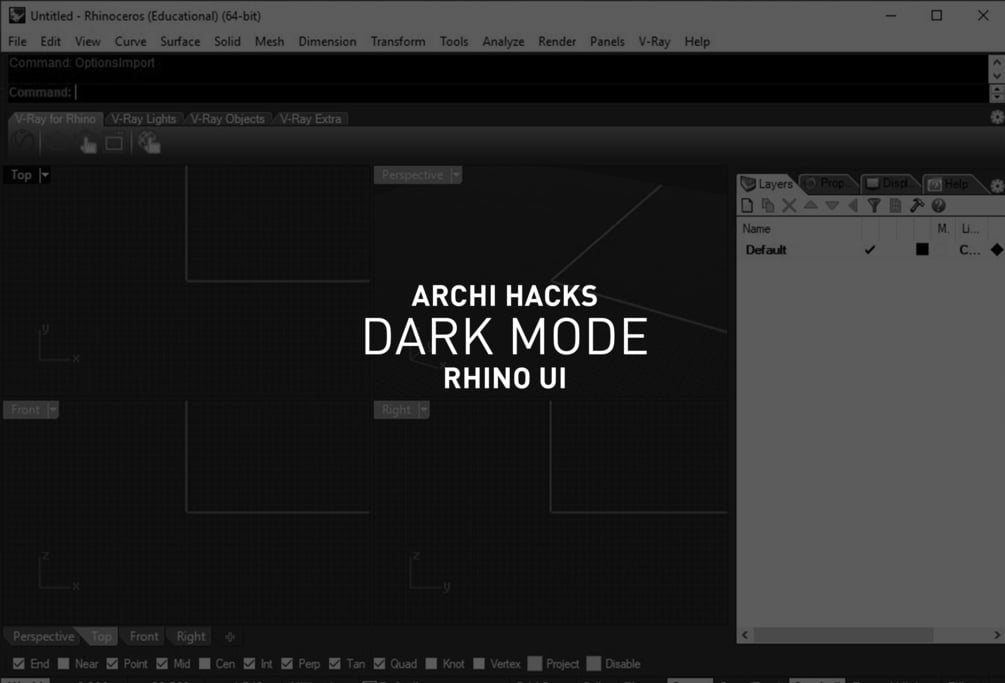This screenshot has width=1005, height=683.
Task: Switch to the V-Ray Extra toolbar tab
Action: (x=311, y=119)
